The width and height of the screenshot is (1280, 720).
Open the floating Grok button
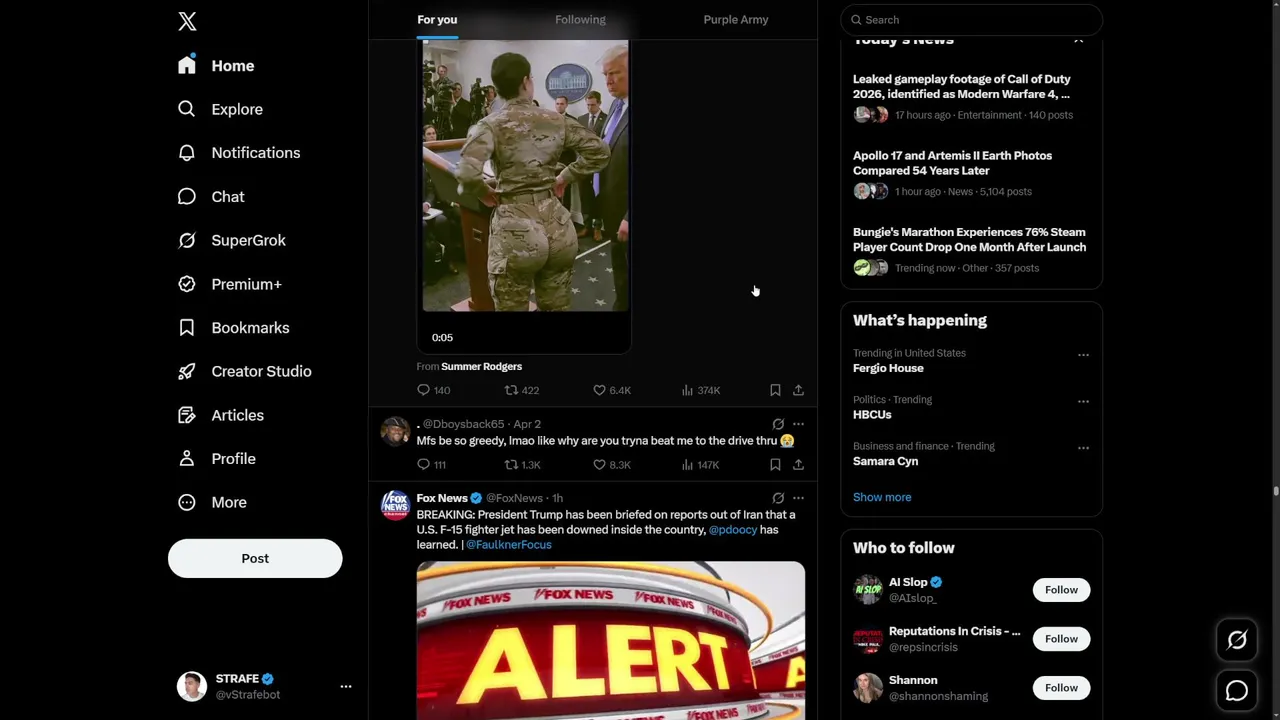[x=1237, y=641]
